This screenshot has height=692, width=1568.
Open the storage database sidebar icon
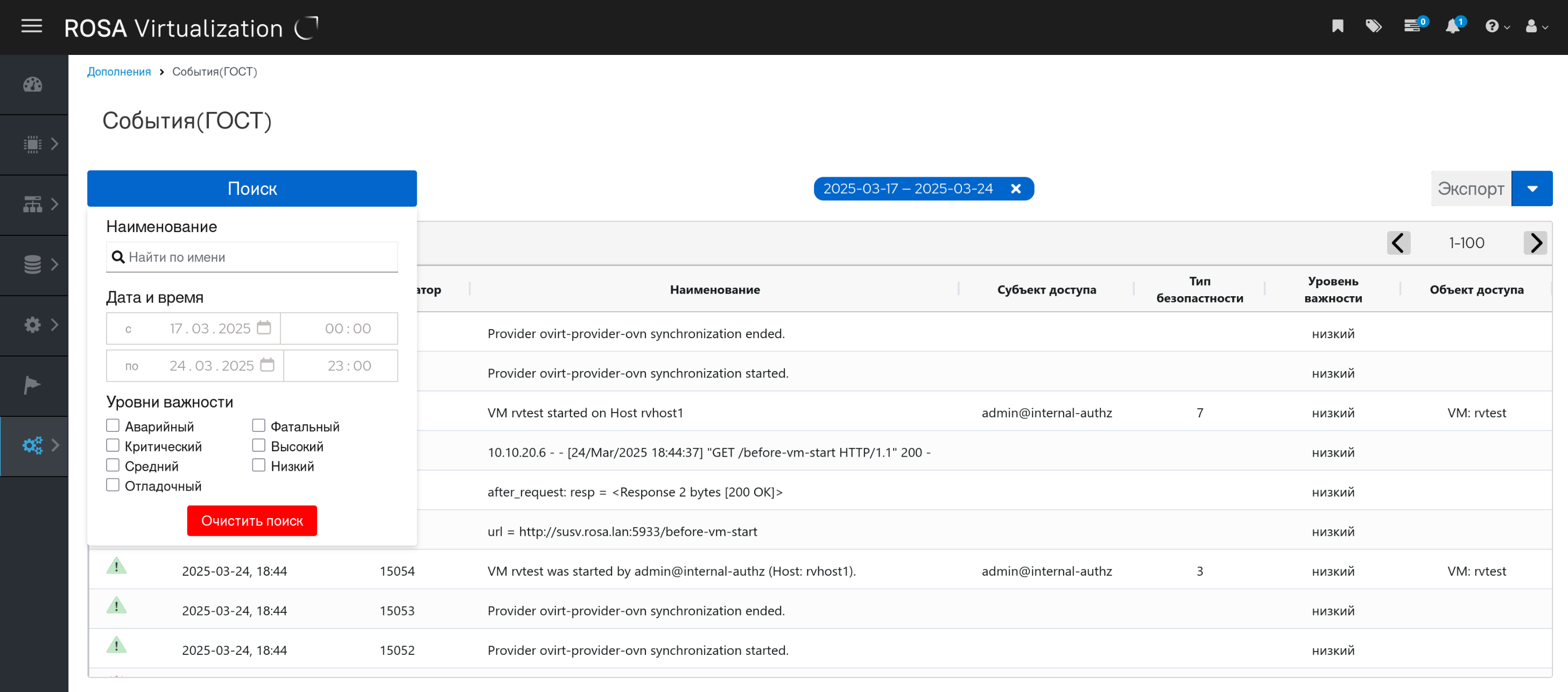33,264
